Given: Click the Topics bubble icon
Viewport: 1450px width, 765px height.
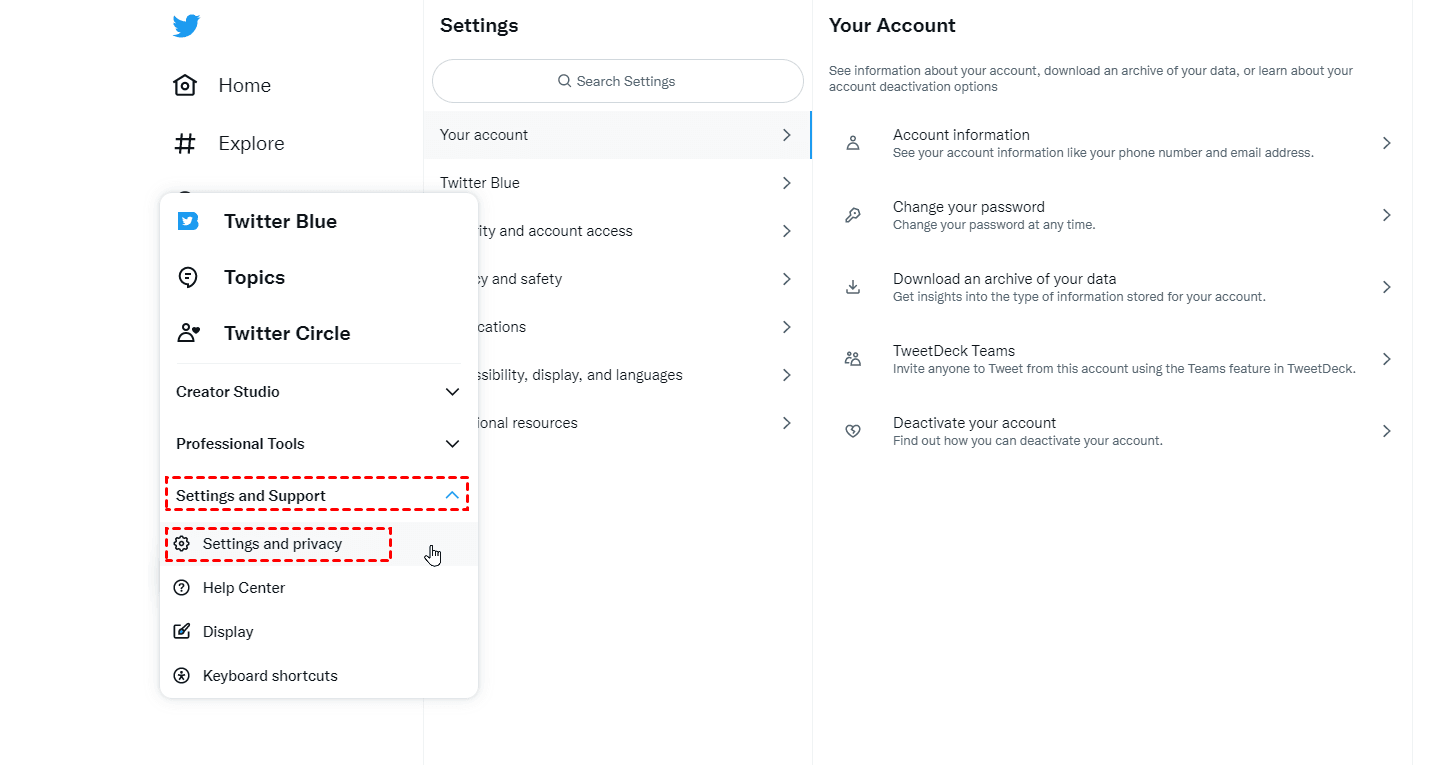Looking at the screenshot, I should (187, 278).
